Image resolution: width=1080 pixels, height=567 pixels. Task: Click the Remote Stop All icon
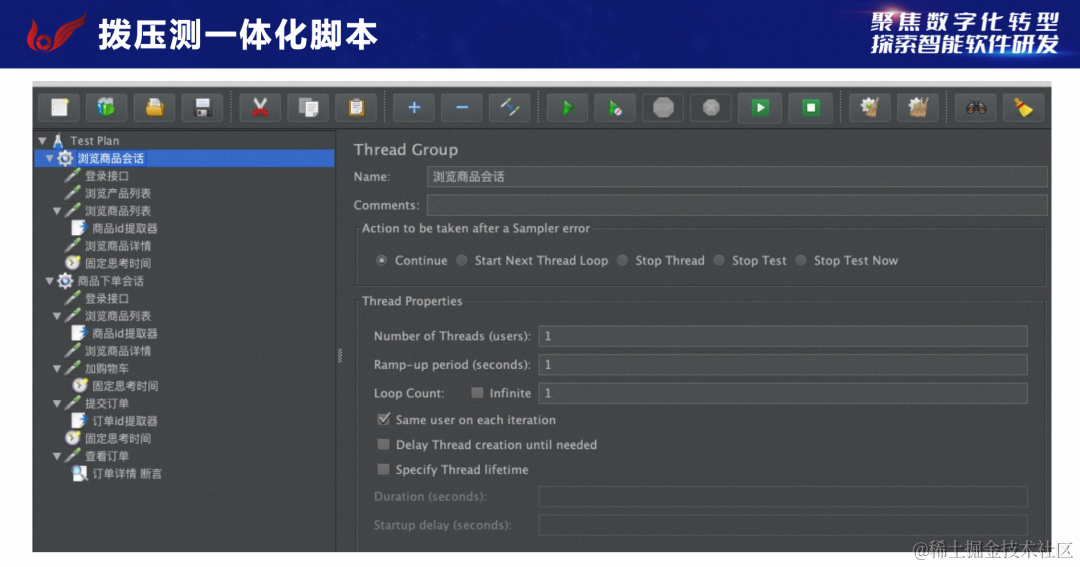pyautogui.click(x=810, y=107)
